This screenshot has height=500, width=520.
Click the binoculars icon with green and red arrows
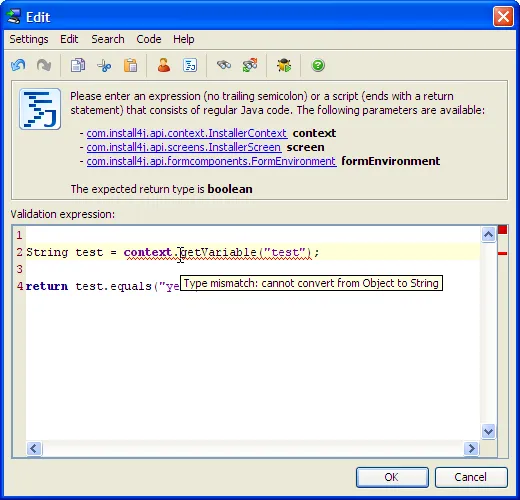point(250,65)
